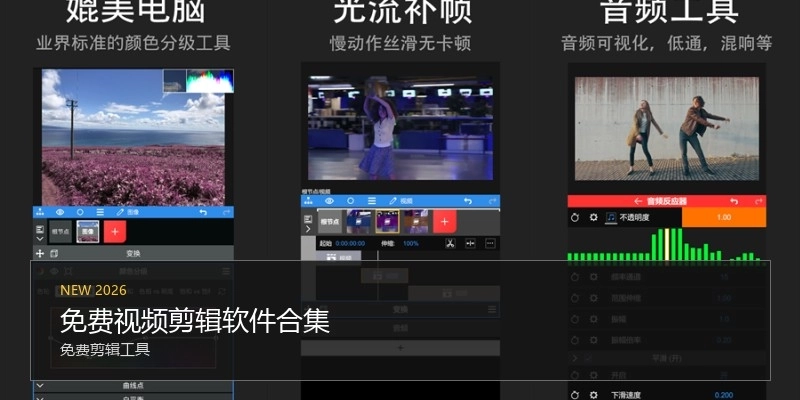Open the histogram scope thumbnail above the sky
This screenshot has height=400, width=800.
coord(210,81)
